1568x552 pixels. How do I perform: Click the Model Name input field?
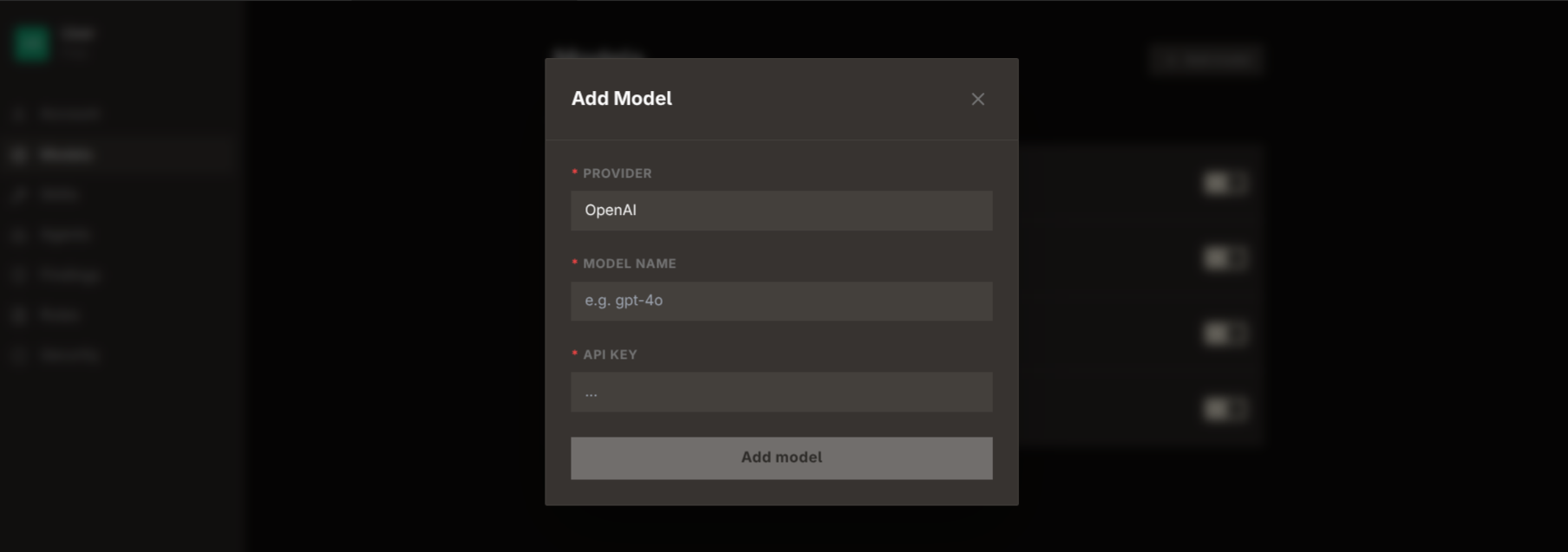[x=781, y=301]
